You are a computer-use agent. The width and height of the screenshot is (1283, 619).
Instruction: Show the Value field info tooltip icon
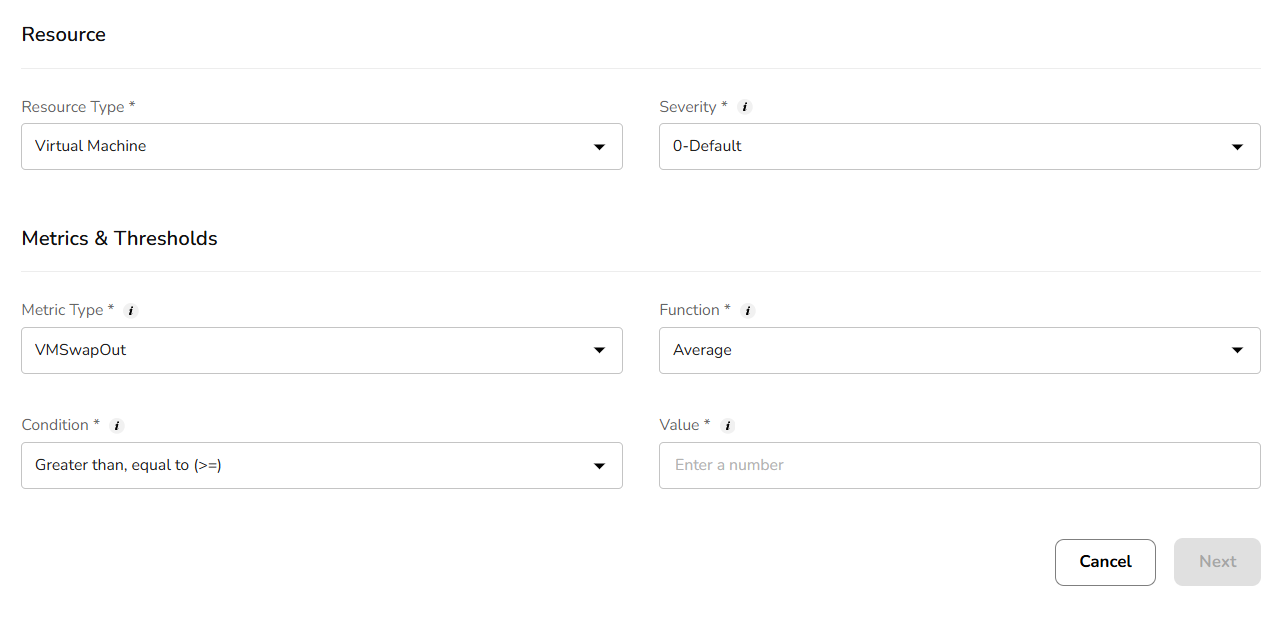click(727, 425)
